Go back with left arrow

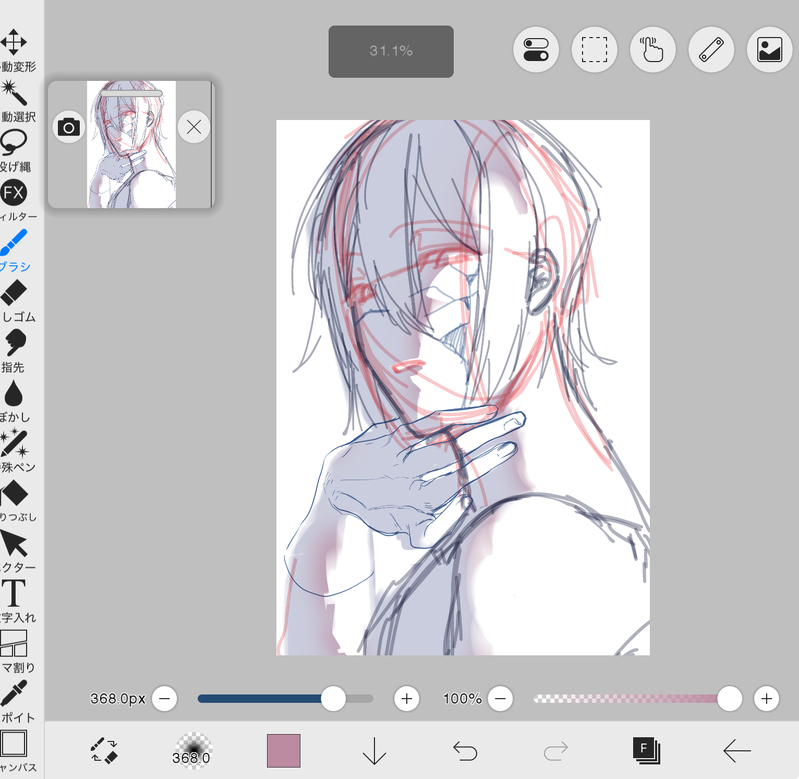tap(737, 750)
